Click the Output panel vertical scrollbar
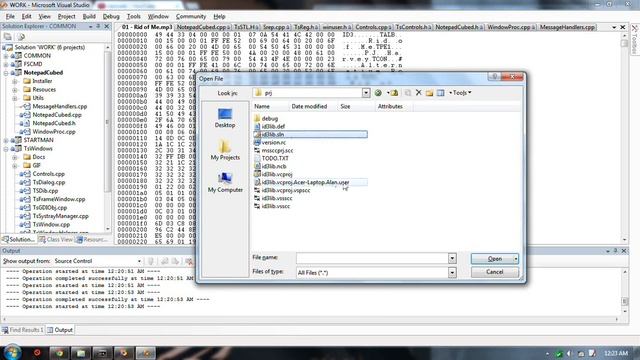 625,292
